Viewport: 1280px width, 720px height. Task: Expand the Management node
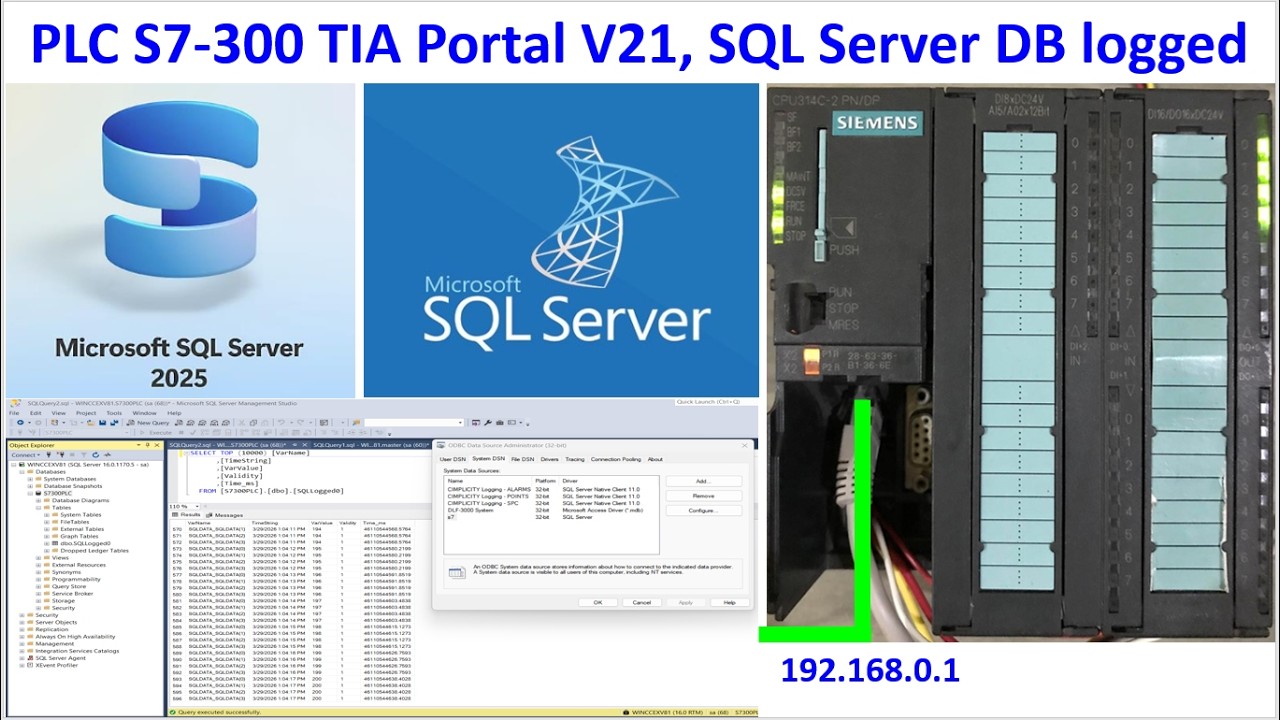pos(21,644)
